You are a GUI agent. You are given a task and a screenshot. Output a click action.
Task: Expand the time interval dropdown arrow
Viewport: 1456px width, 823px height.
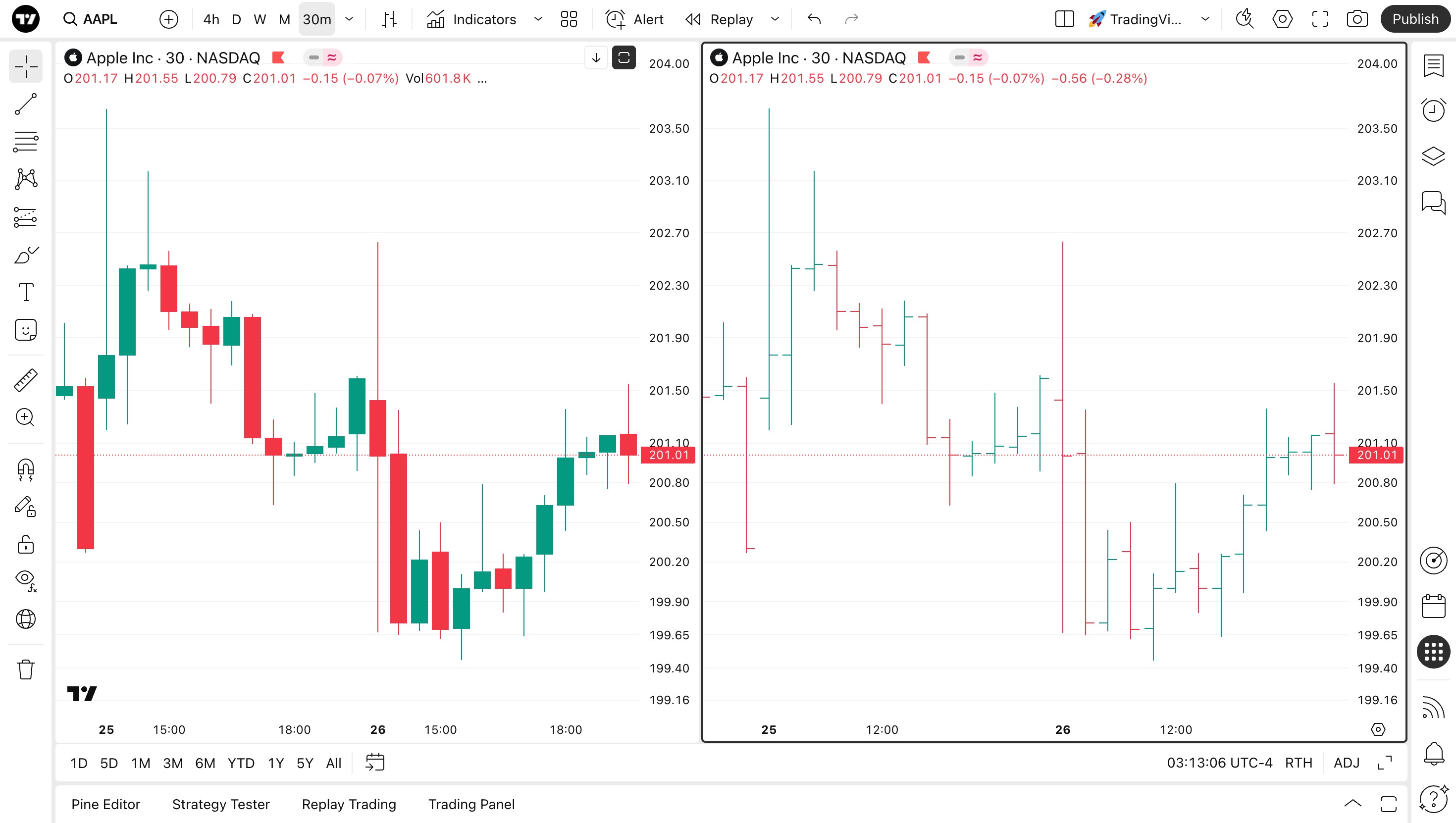pyautogui.click(x=349, y=19)
